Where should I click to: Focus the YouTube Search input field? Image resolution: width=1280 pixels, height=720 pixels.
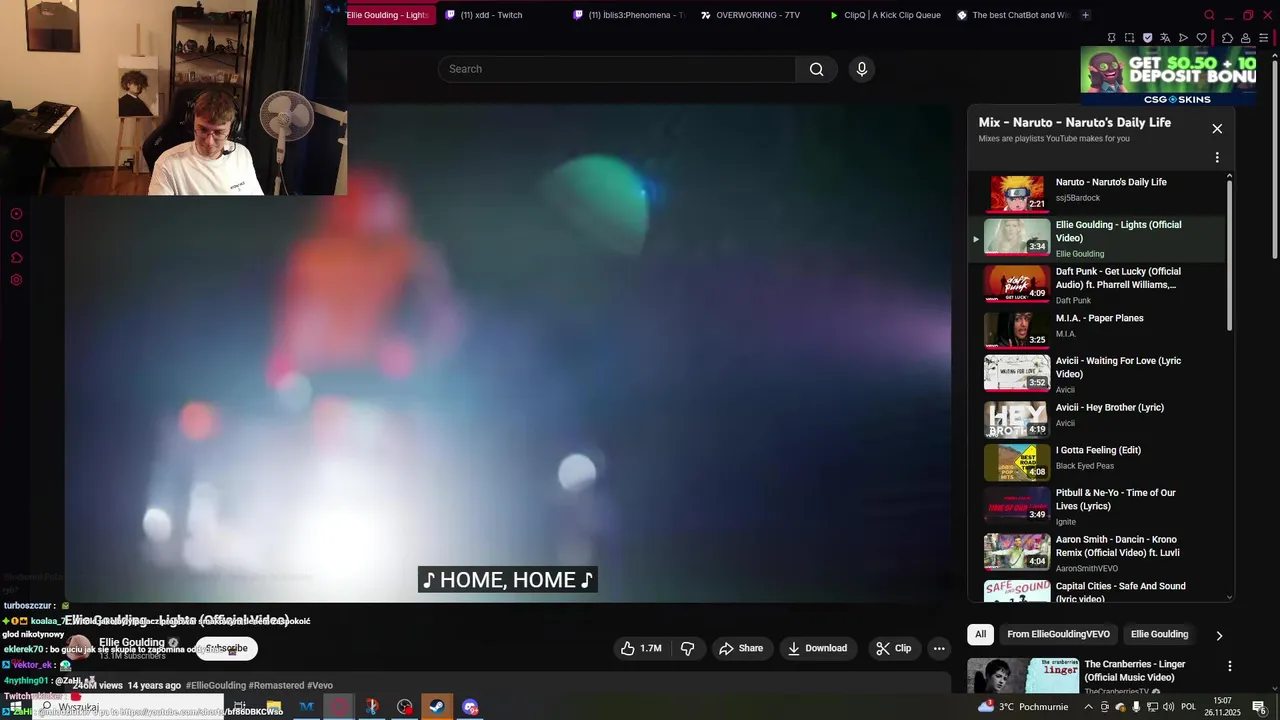tap(617, 69)
